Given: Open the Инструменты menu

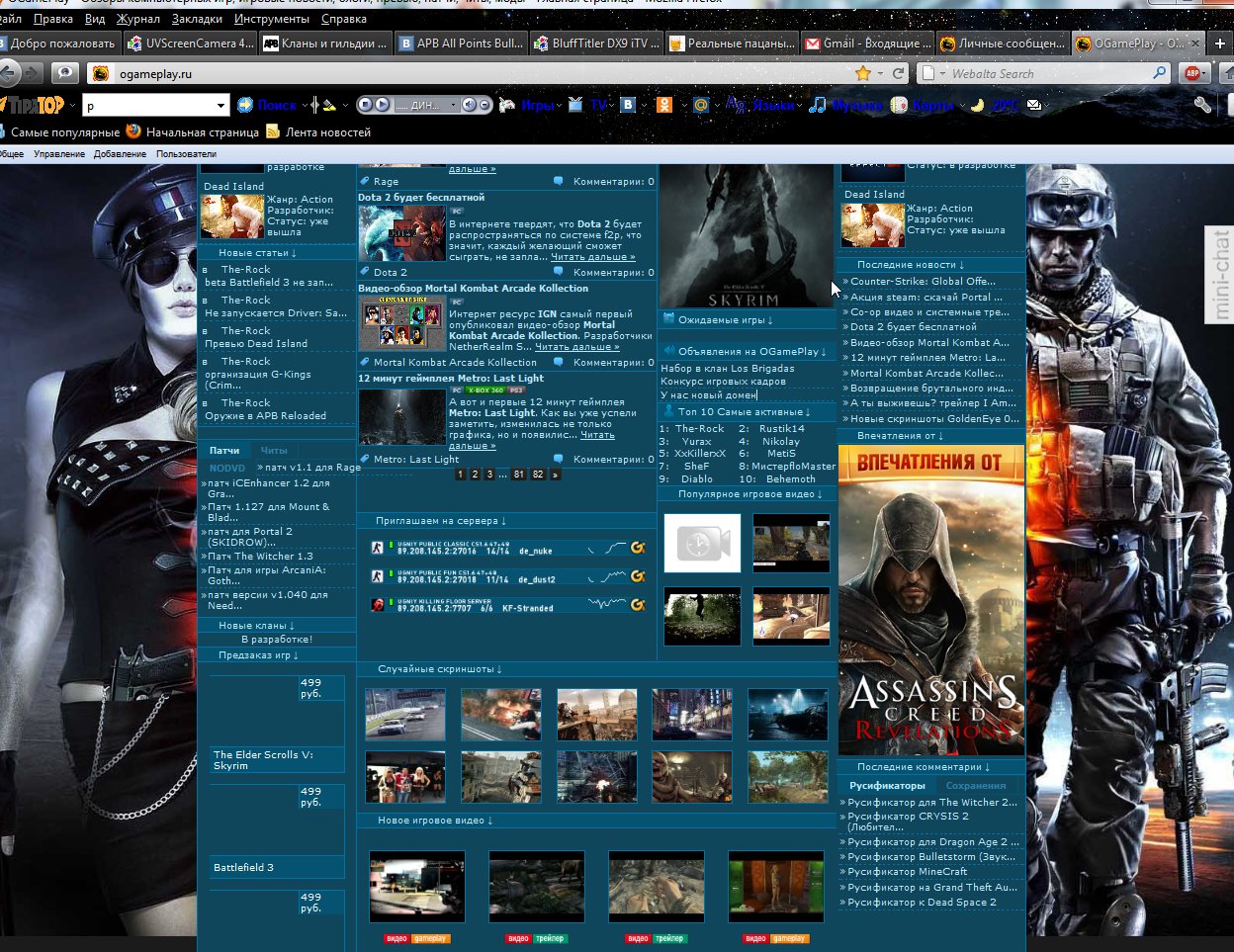Looking at the screenshot, I should (272, 19).
